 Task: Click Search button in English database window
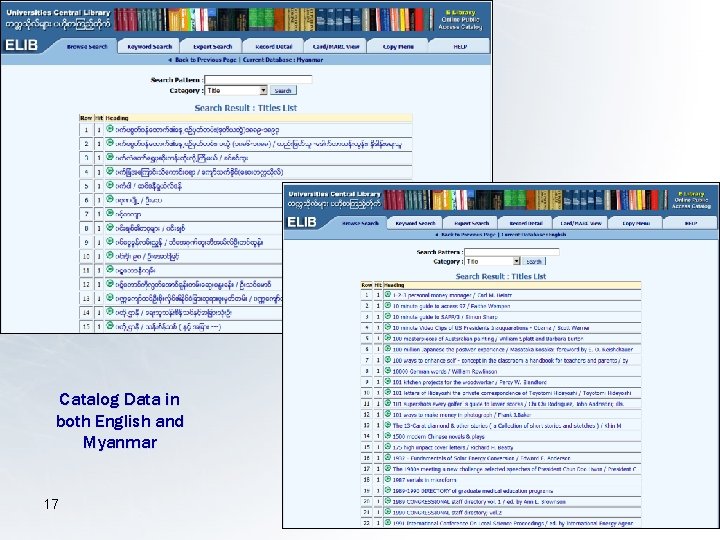tap(534, 261)
